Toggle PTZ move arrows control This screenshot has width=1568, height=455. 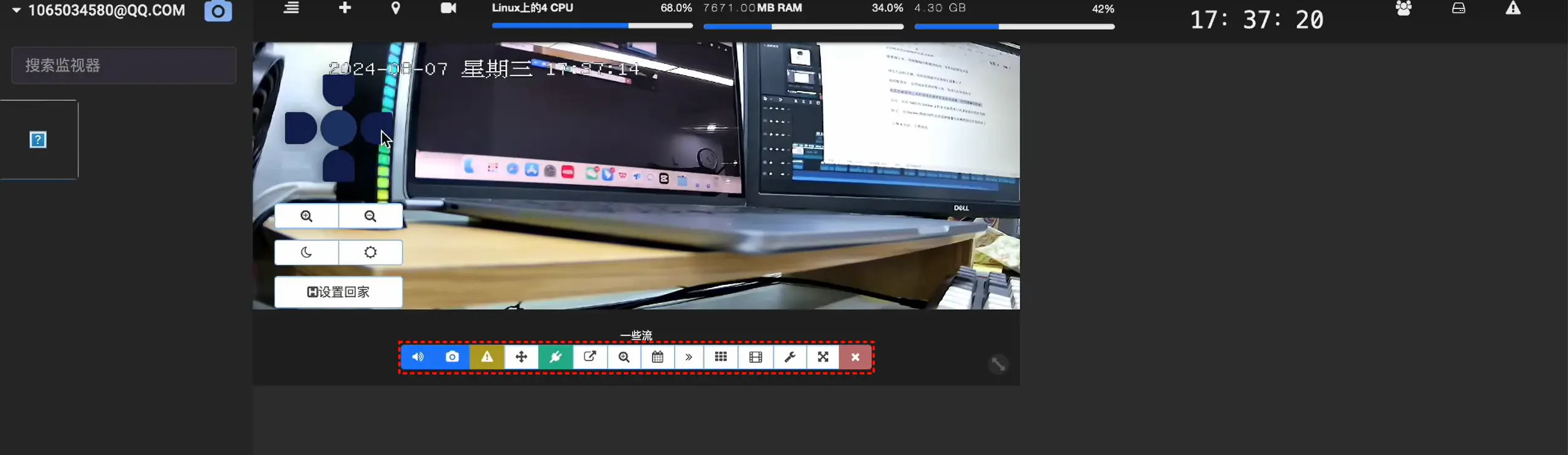click(x=521, y=357)
